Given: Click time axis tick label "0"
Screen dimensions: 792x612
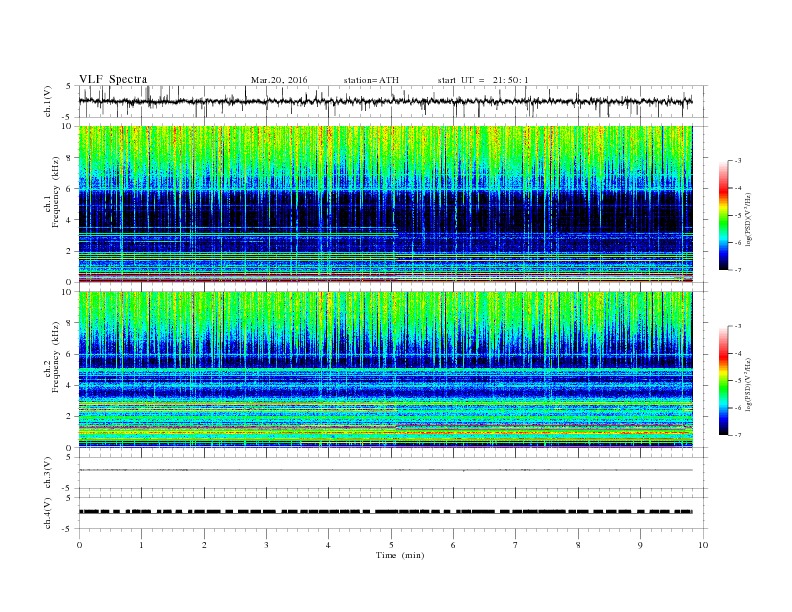Looking at the screenshot, I should (x=79, y=545).
